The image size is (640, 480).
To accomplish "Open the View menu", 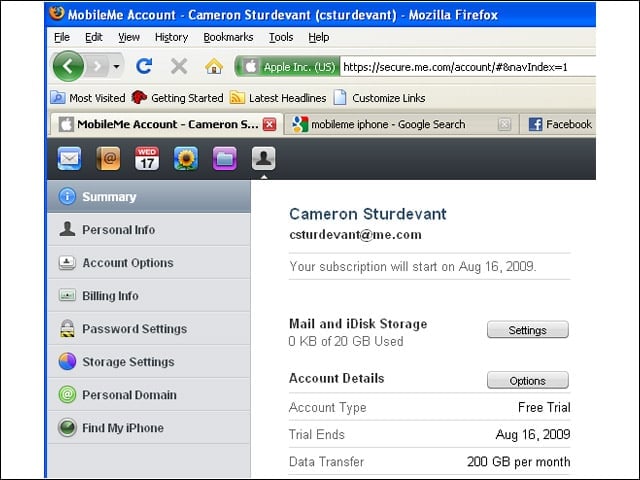I will (129, 37).
